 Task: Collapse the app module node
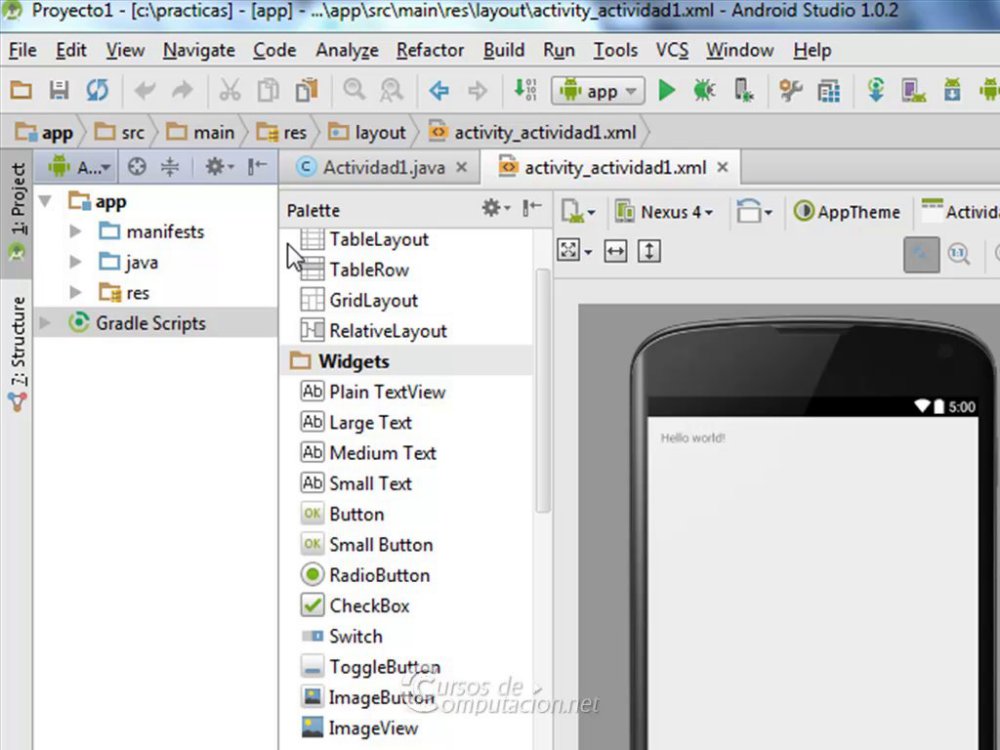[45, 201]
